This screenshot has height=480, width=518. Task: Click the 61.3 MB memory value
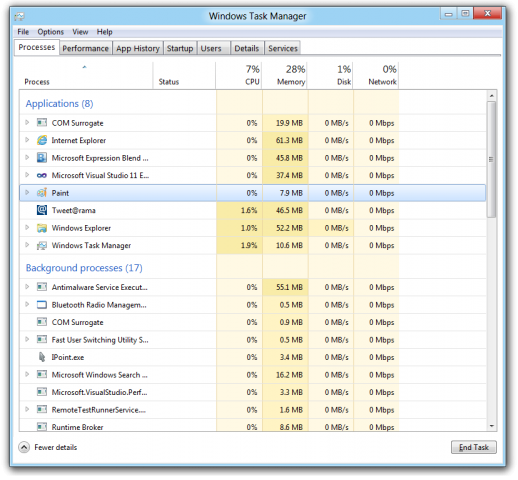point(289,140)
